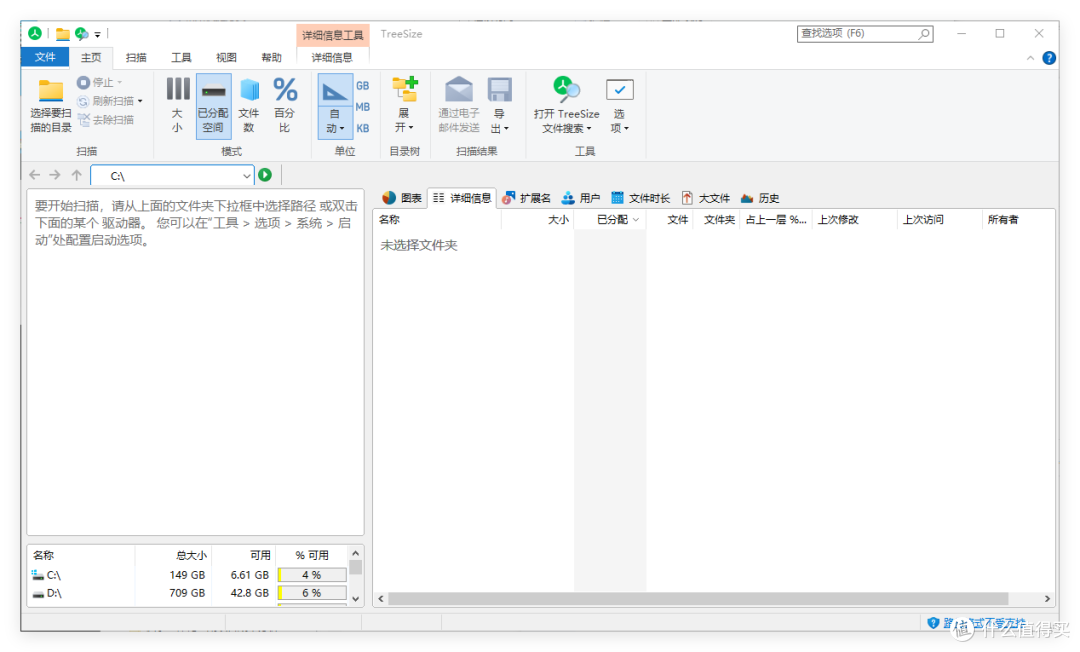This screenshot has width=1080, height=652.
Task: Sort by the 已分配 column header
Action: [x=610, y=220]
